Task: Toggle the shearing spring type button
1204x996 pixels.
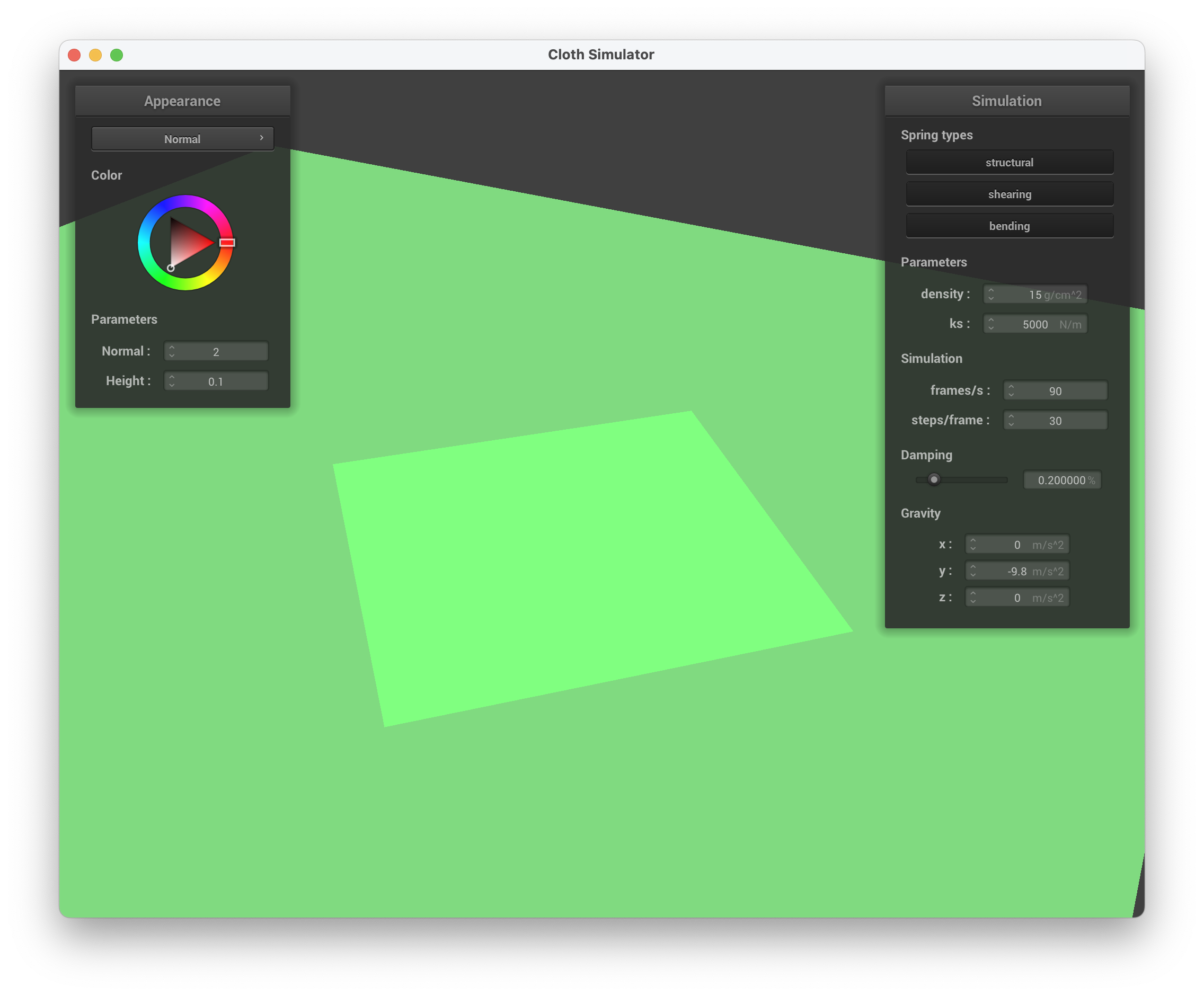Action: pyautogui.click(x=1009, y=194)
